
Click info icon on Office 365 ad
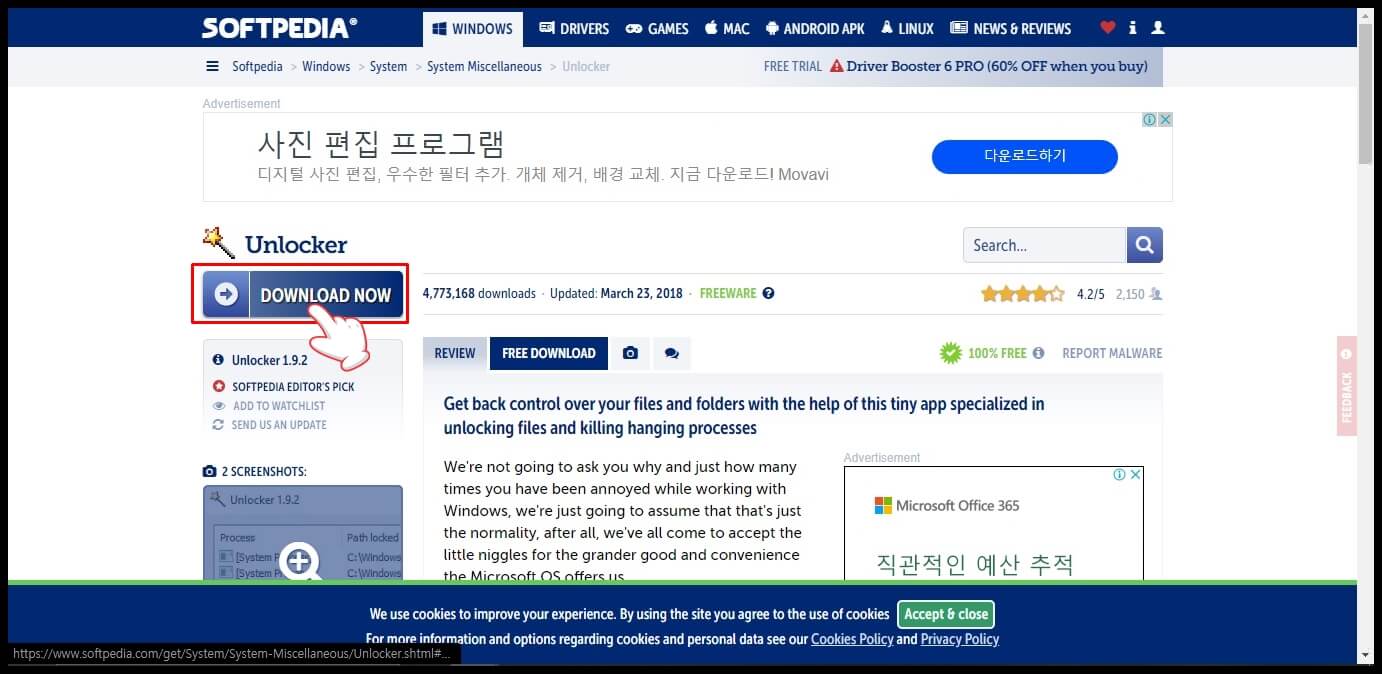tap(1120, 474)
